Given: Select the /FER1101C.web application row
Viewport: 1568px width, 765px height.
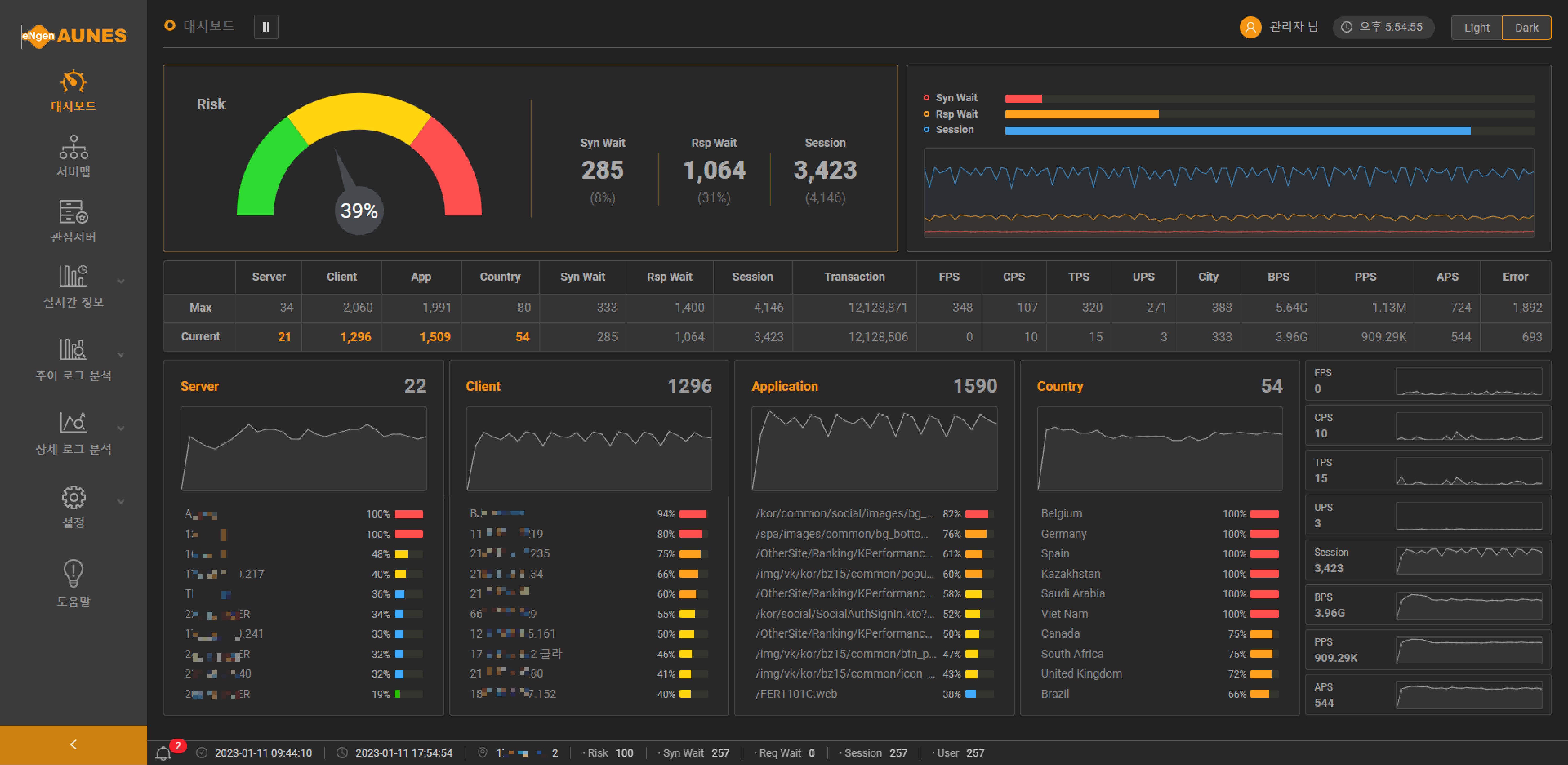Looking at the screenshot, I should pyautogui.click(x=874, y=694).
